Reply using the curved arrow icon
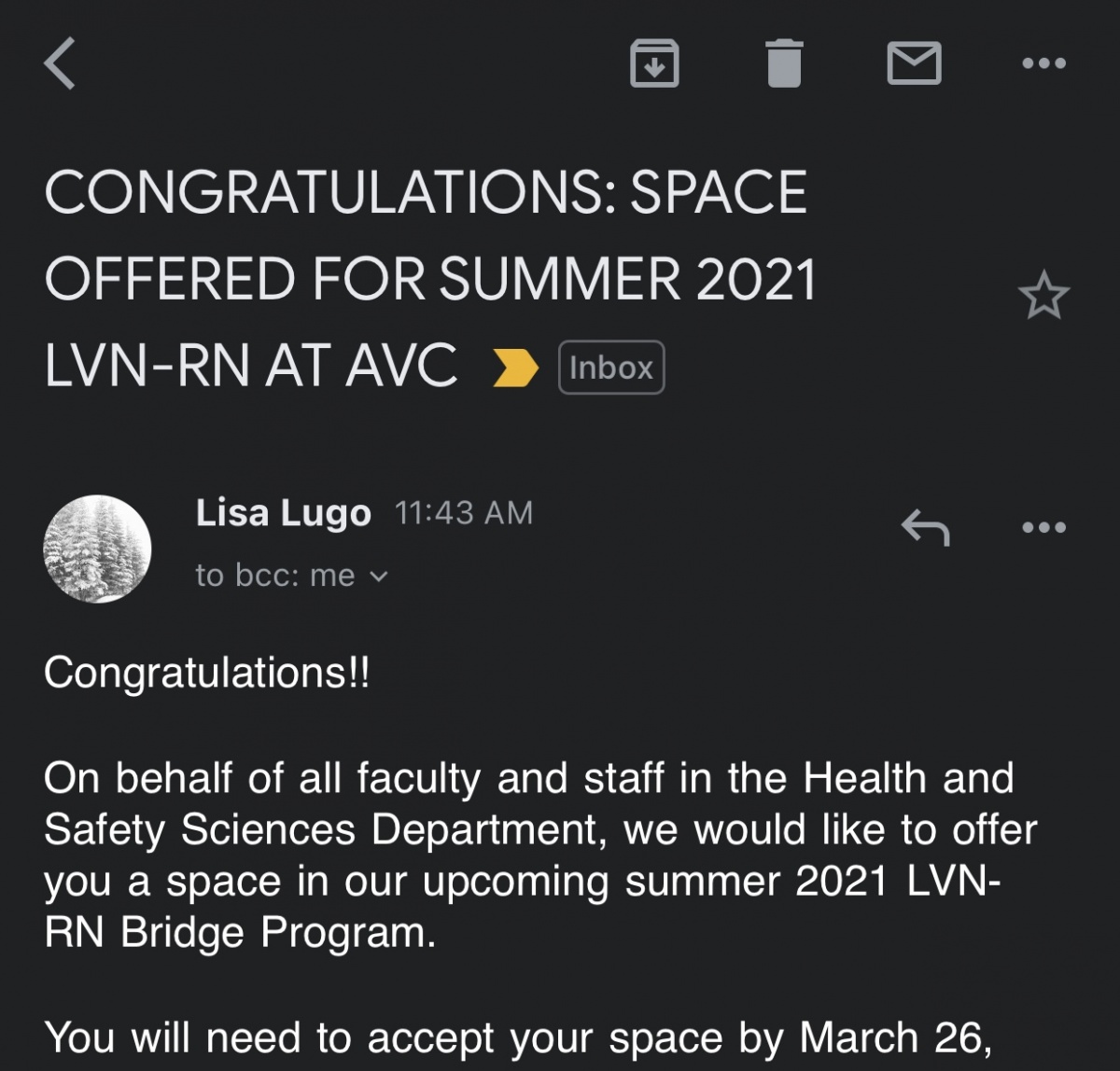The width and height of the screenshot is (1120, 1071). coord(925,527)
